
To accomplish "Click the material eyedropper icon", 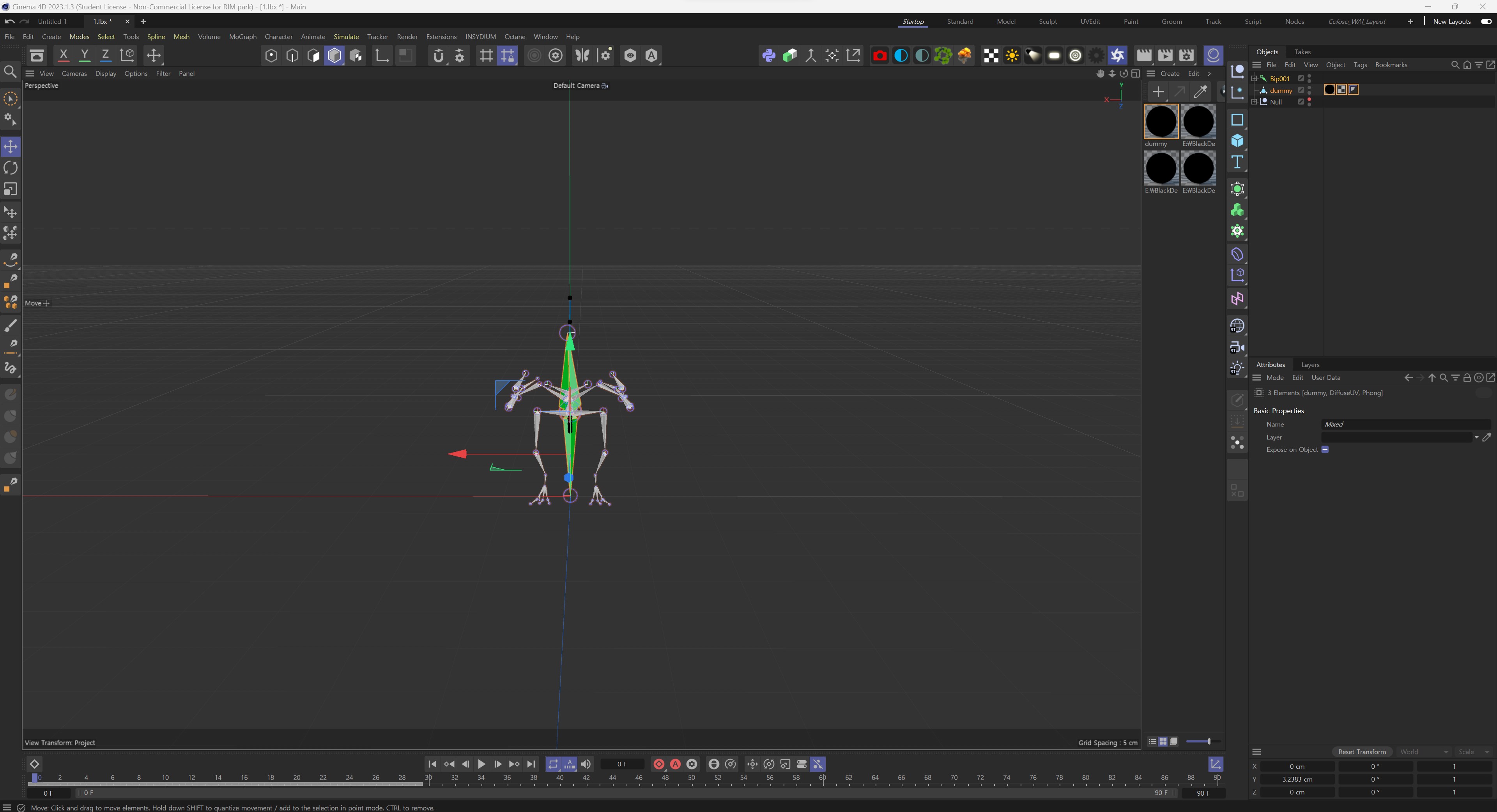I will tap(1201, 91).
